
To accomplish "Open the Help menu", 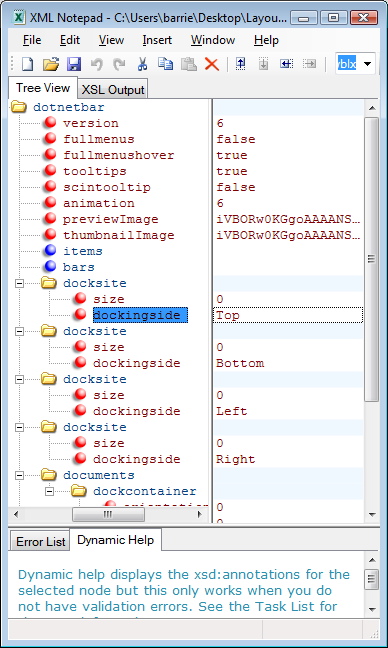I will [266, 40].
